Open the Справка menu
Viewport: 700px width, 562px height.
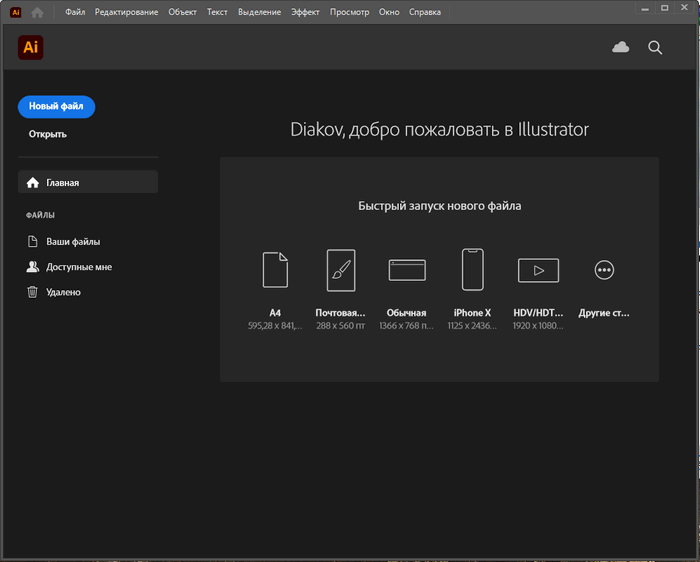pyautogui.click(x=425, y=12)
